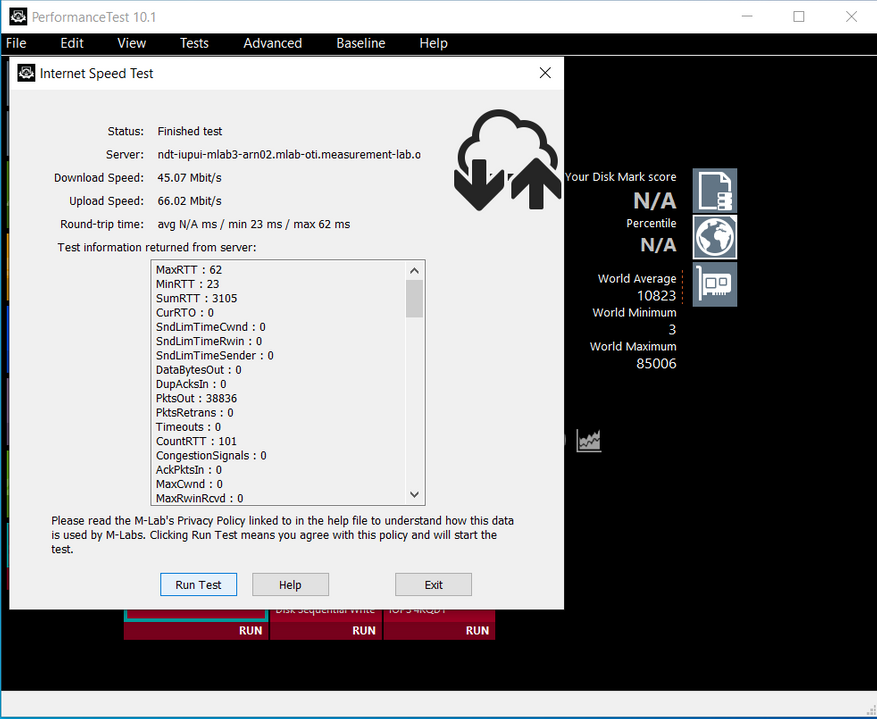Select the "DataBytesOut : 0" line

199,370
